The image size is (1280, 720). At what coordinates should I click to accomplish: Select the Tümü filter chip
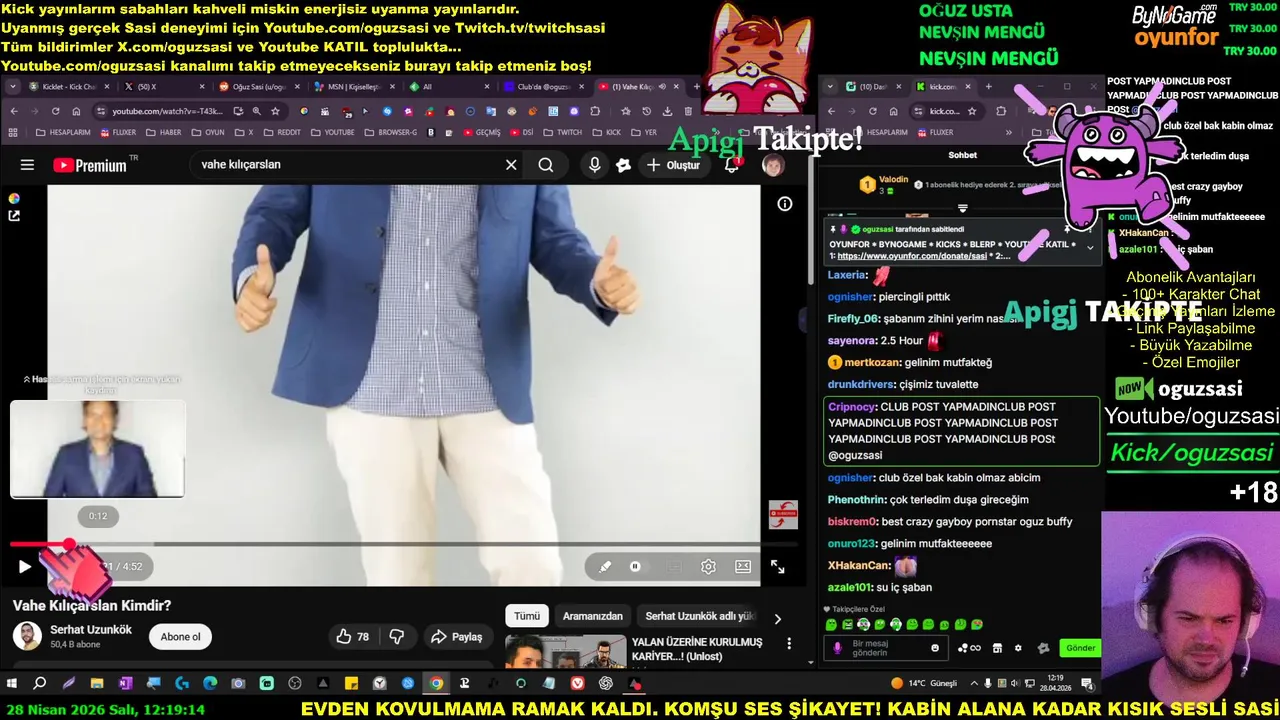pyautogui.click(x=527, y=616)
